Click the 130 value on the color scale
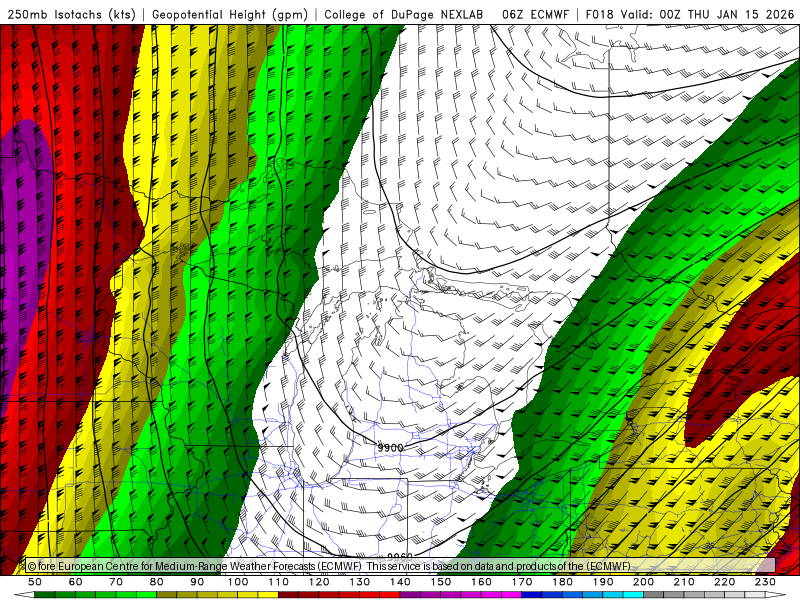Viewport: 800px width, 600px height. tap(360, 582)
